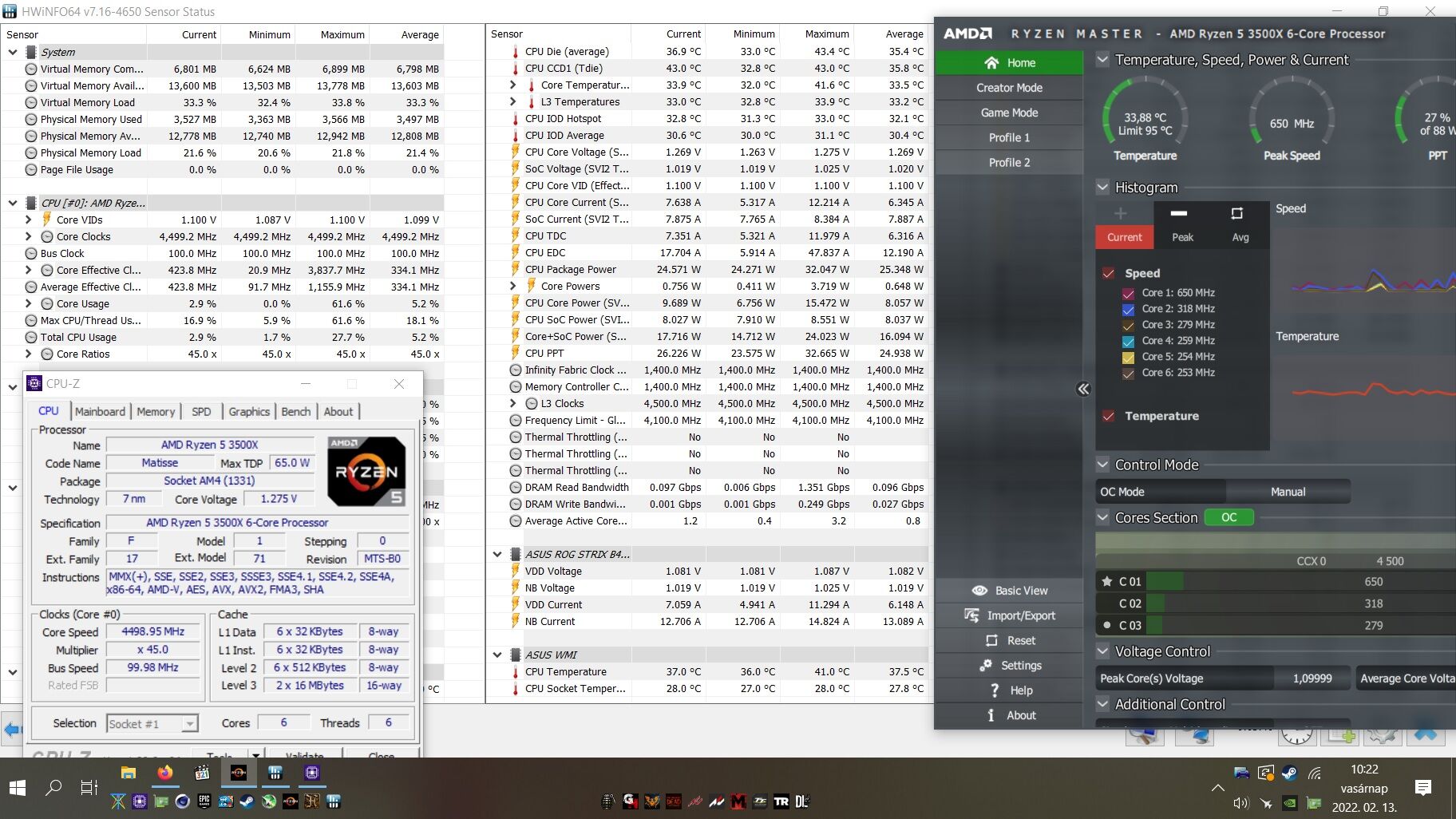Image resolution: width=1456 pixels, height=819 pixels.
Task: Collapse the Control Mode section
Action: click(1102, 465)
